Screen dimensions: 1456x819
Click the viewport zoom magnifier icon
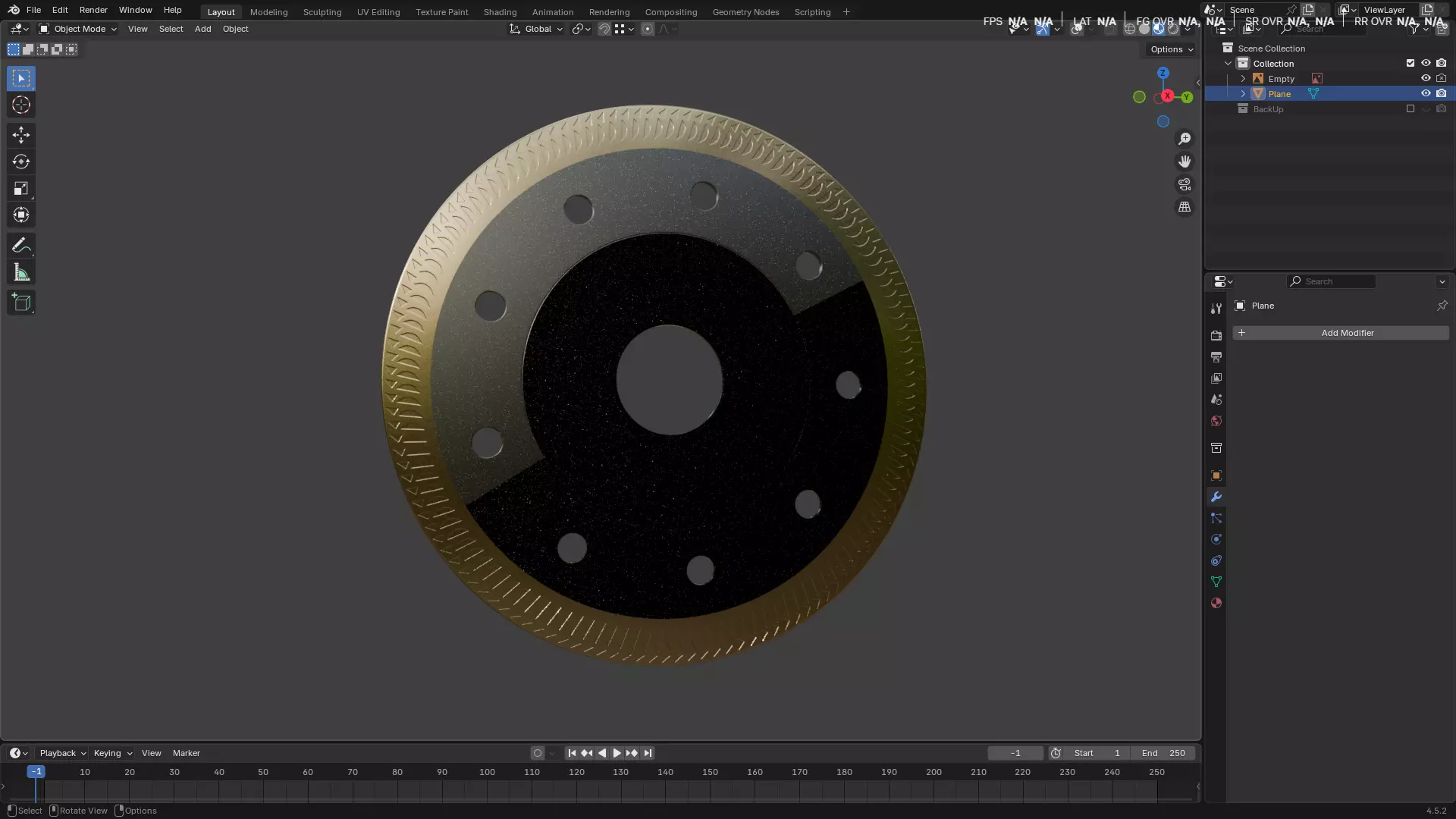pos(1185,139)
